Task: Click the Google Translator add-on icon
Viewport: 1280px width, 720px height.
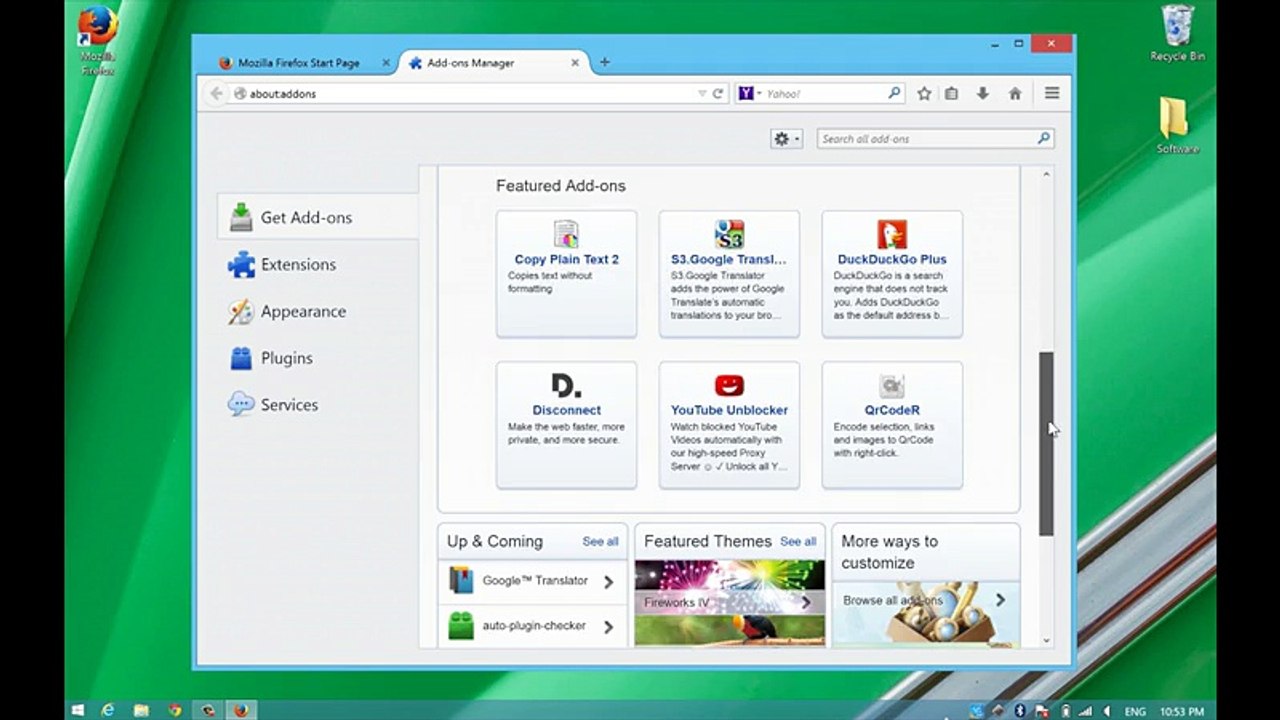Action: 460,580
